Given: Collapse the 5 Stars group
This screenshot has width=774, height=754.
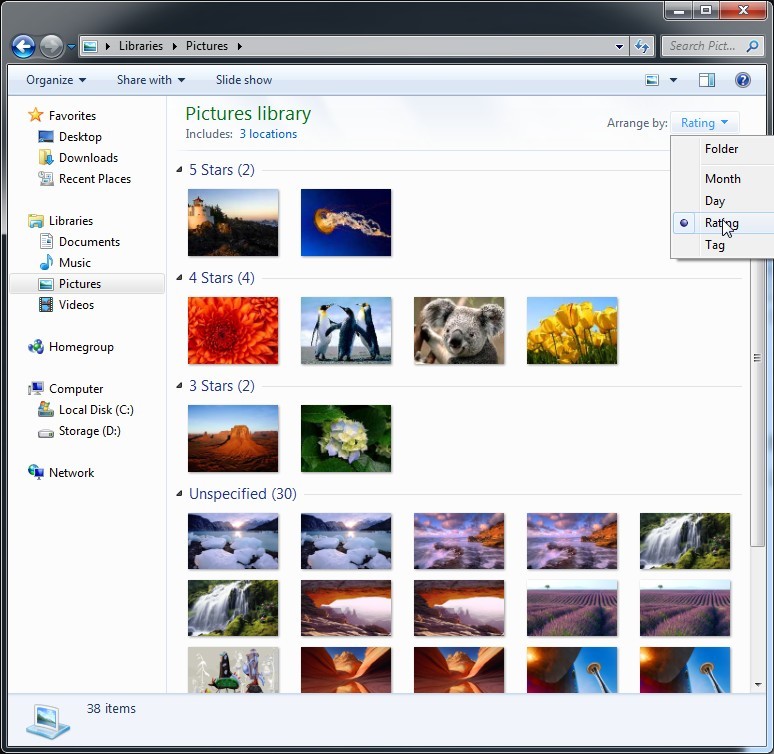Looking at the screenshot, I should [x=180, y=171].
